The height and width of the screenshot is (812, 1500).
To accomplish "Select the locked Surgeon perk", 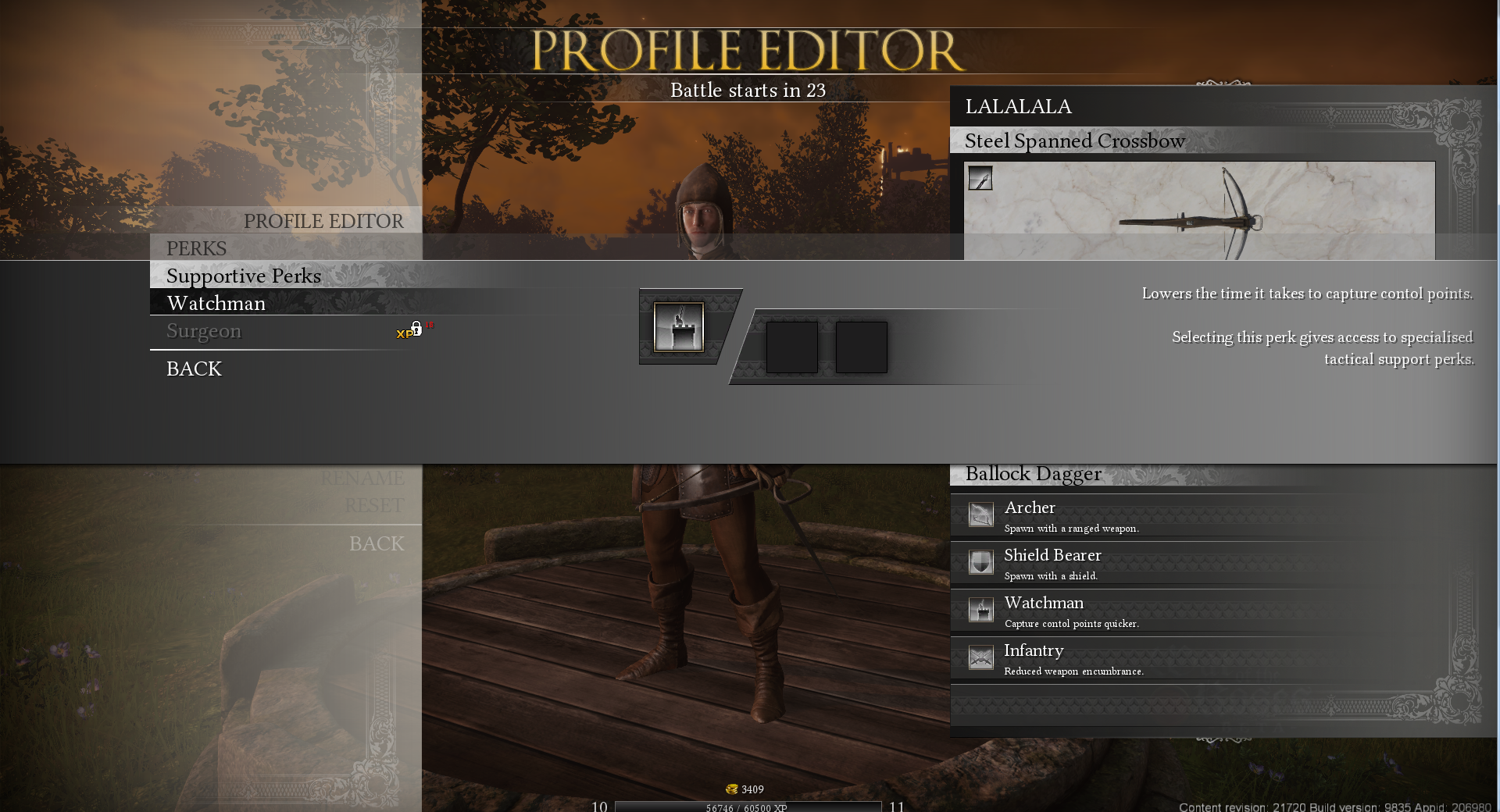I will [204, 331].
